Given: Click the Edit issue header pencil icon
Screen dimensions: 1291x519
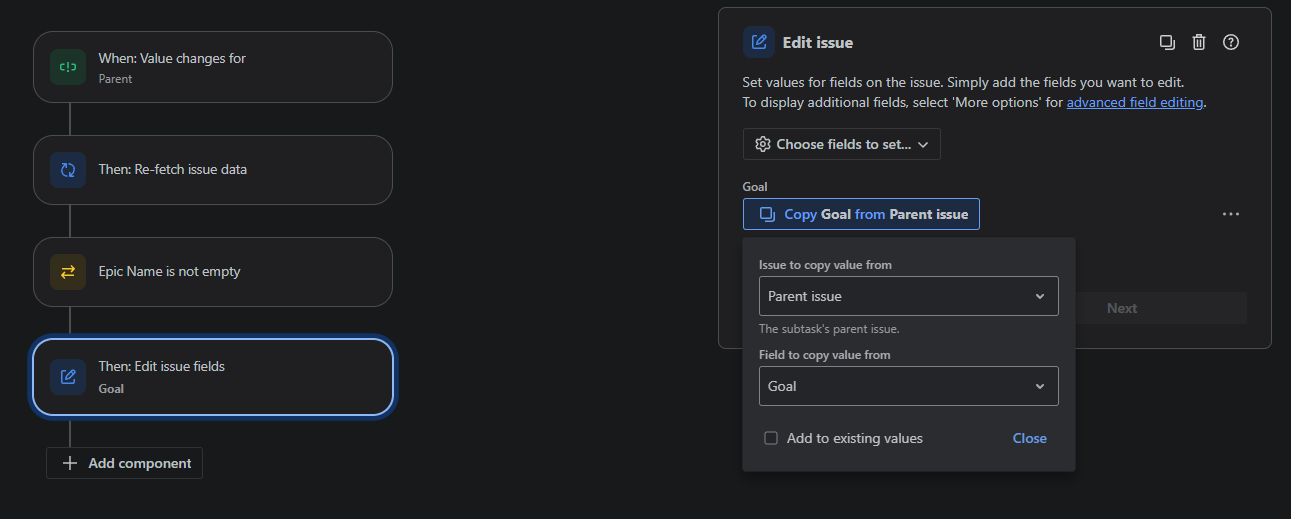Looking at the screenshot, I should [759, 42].
